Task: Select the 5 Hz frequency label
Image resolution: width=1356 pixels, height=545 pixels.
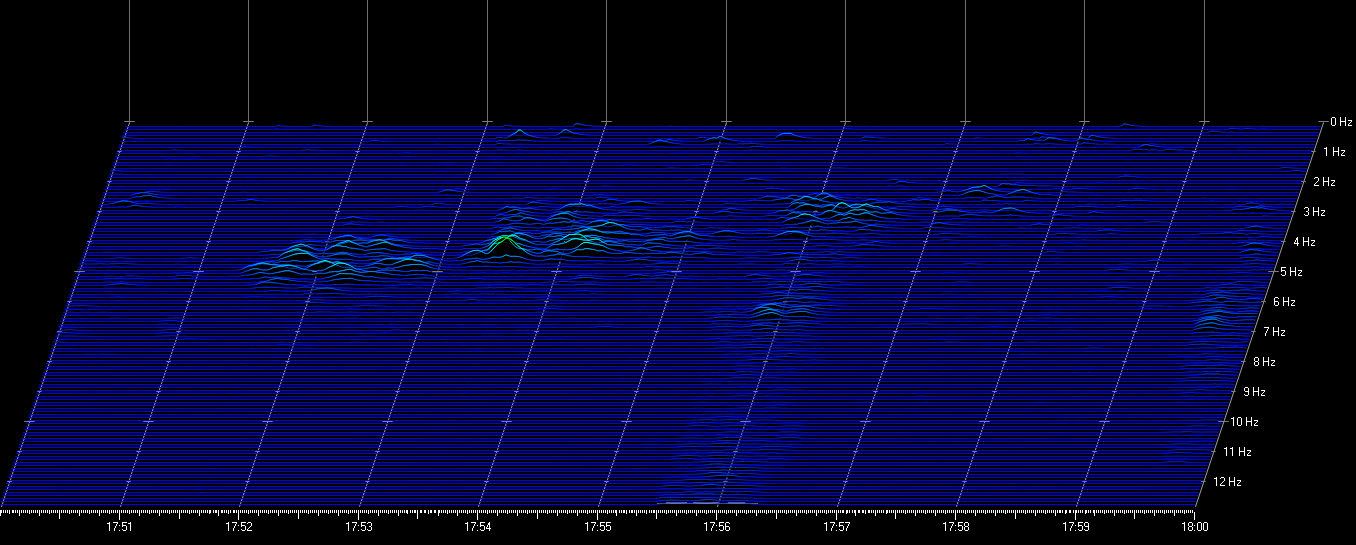Action: 1292,271
